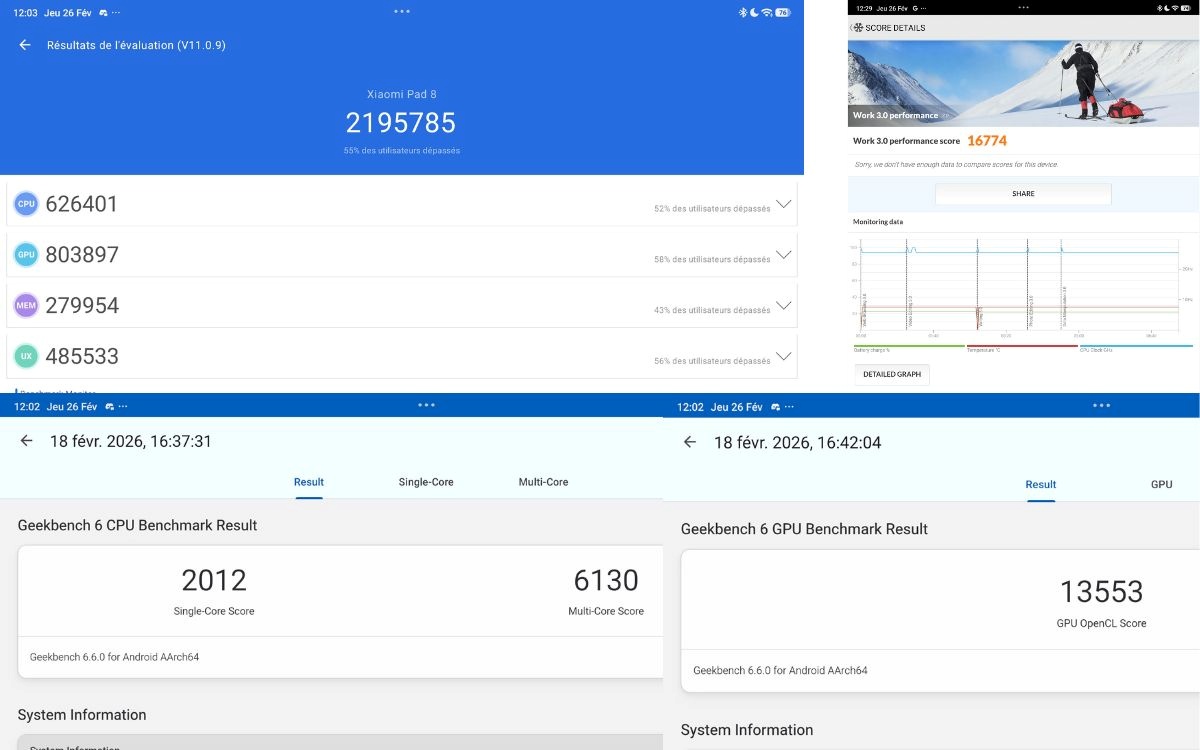Select the GPU score badge icon
The height and width of the screenshot is (750, 1200).
click(x=25, y=254)
